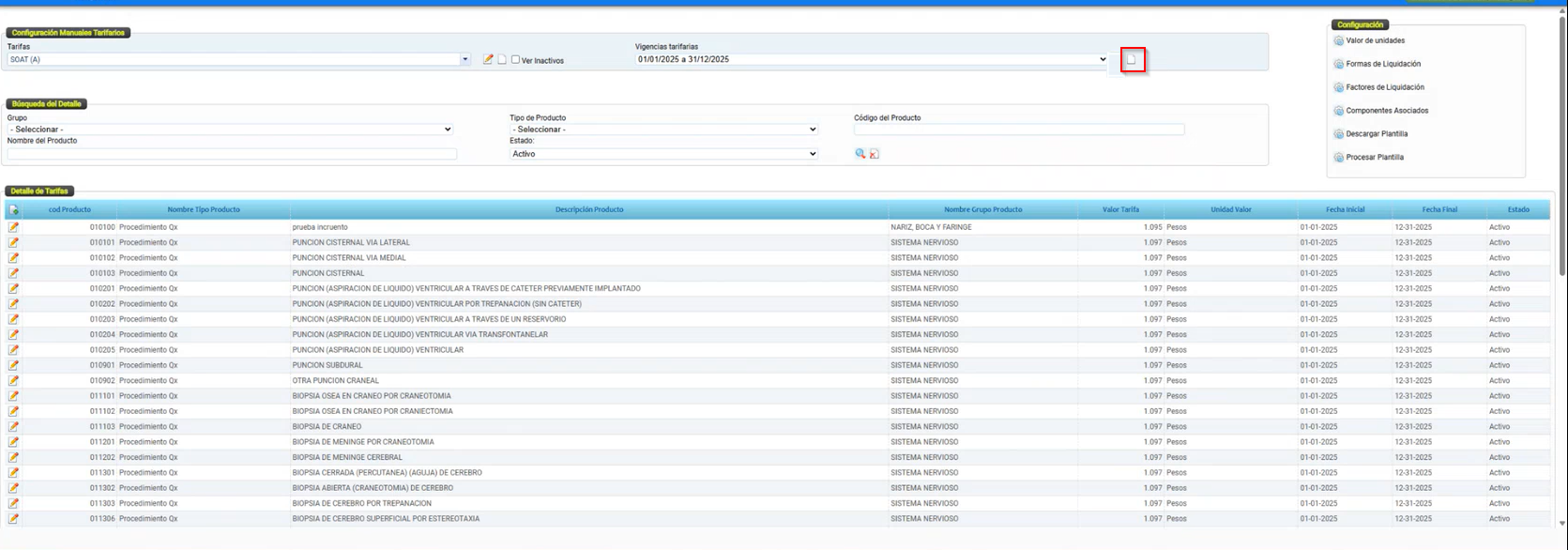Click the edit icon for row 011306

click(13, 519)
